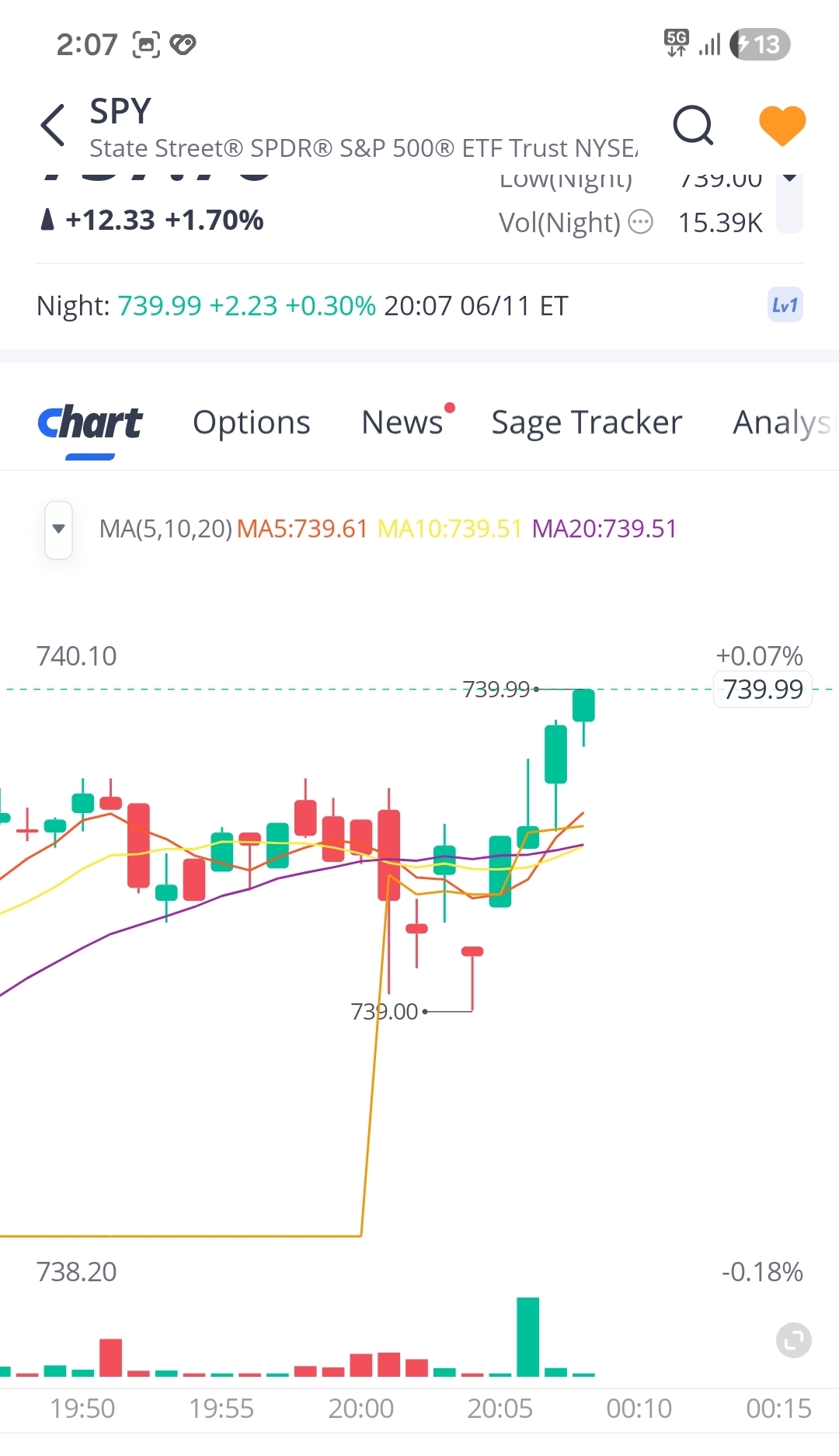Open the Options tab
Image resolution: width=839 pixels, height=1456 pixels.
pyautogui.click(x=252, y=423)
